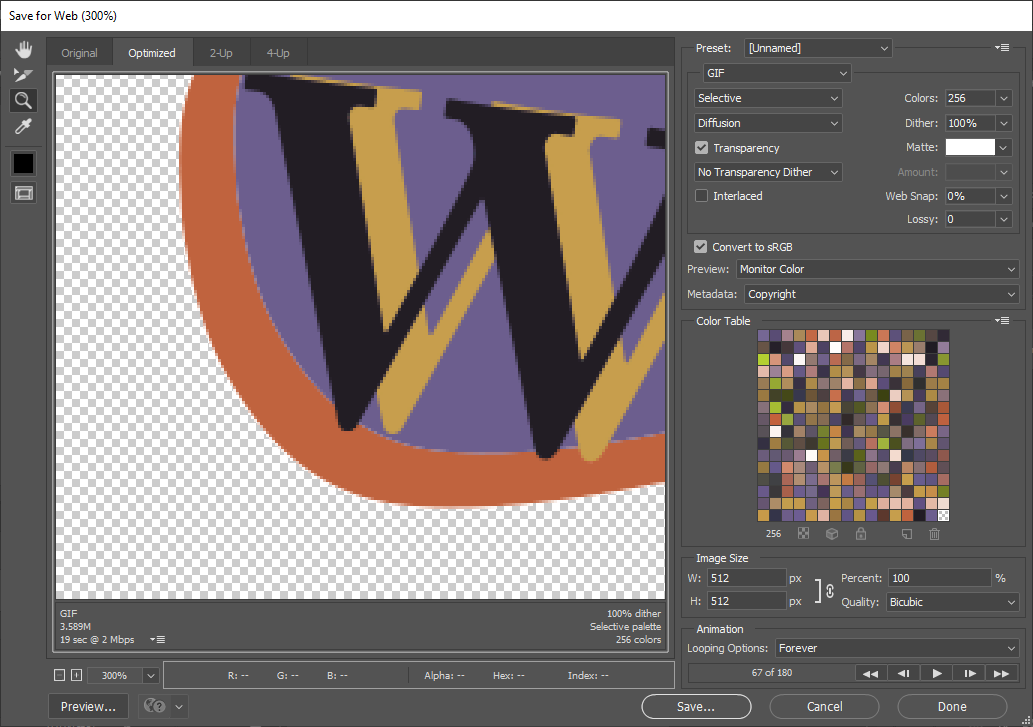Open the preview menu icon beside download time
The image size is (1033, 727).
point(157,639)
